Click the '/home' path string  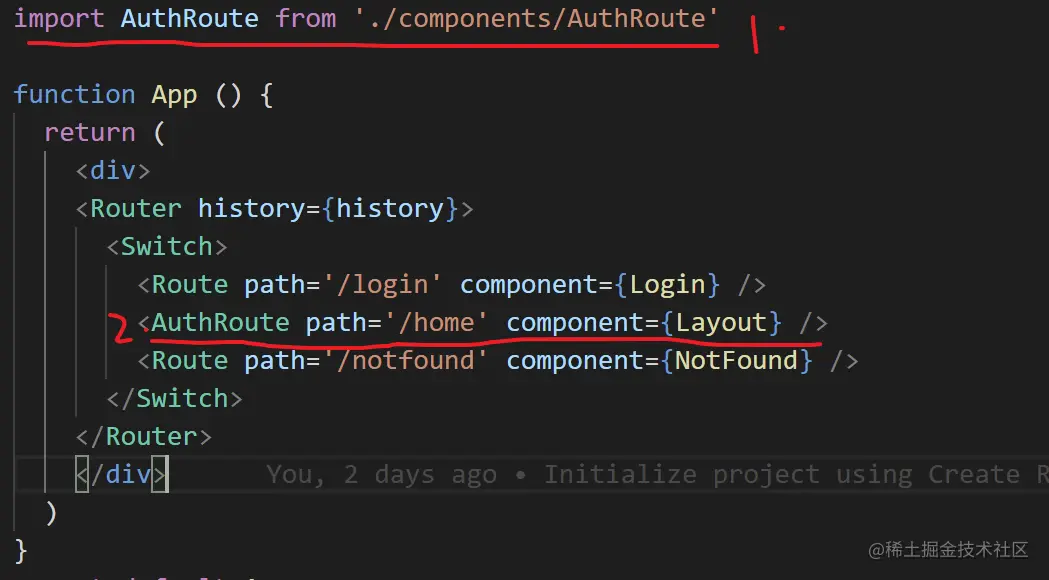[436, 323]
